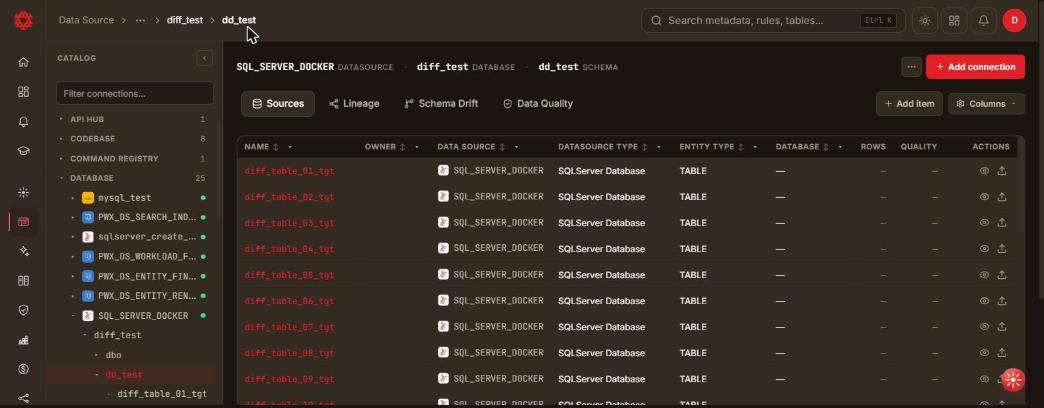Open the diff_table_05_tgt link in table
This screenshot has height=408, width=1044.
289,275
